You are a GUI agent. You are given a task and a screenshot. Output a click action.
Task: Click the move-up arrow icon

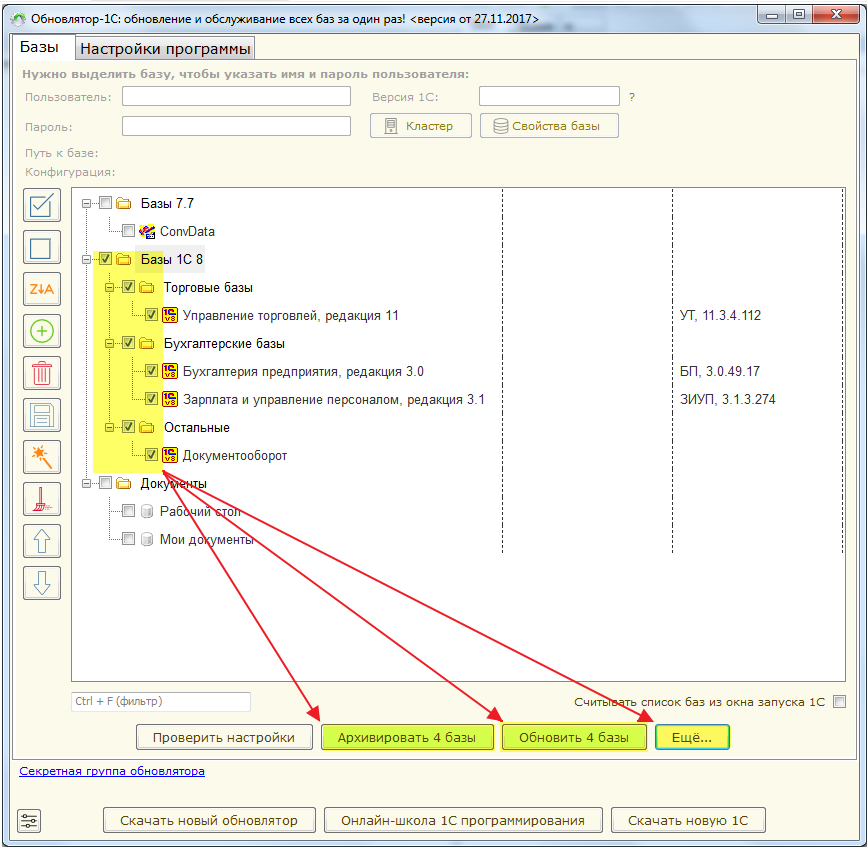click(x=42, y=541)
